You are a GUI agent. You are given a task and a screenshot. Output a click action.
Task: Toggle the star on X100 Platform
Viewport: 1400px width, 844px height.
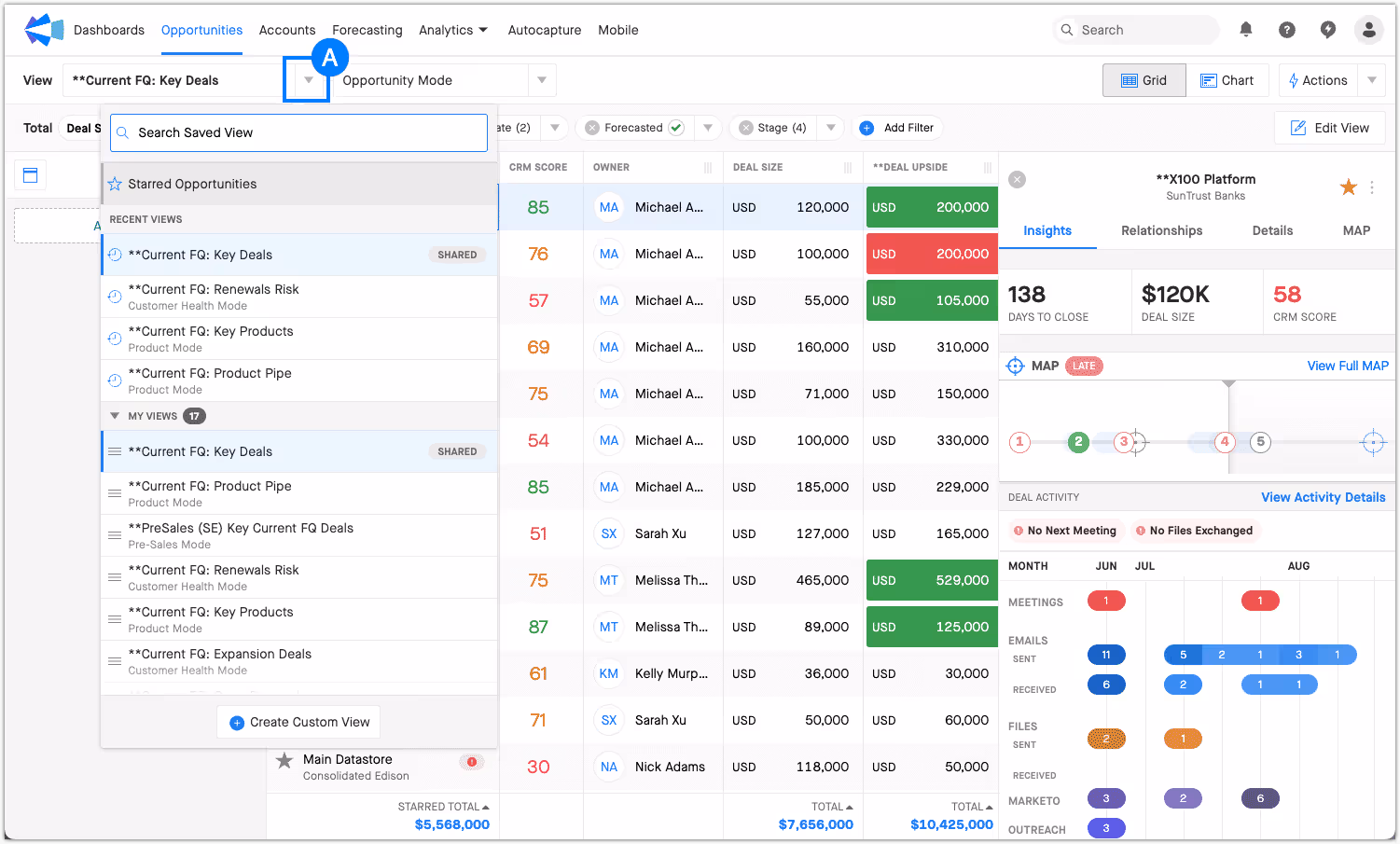click(1348, 187)
